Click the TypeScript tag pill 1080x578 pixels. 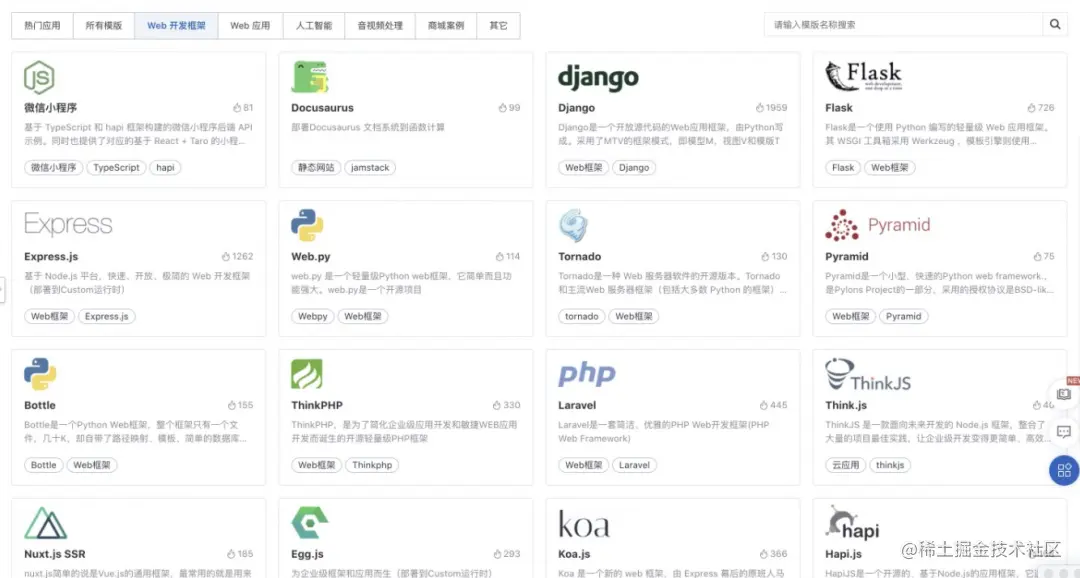pyautogui.click(x=116, y=167)
